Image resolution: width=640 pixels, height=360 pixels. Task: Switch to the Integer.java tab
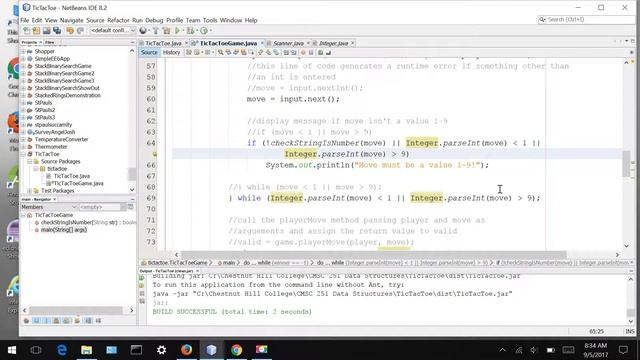pyautogui.click(x=333, y=43)
